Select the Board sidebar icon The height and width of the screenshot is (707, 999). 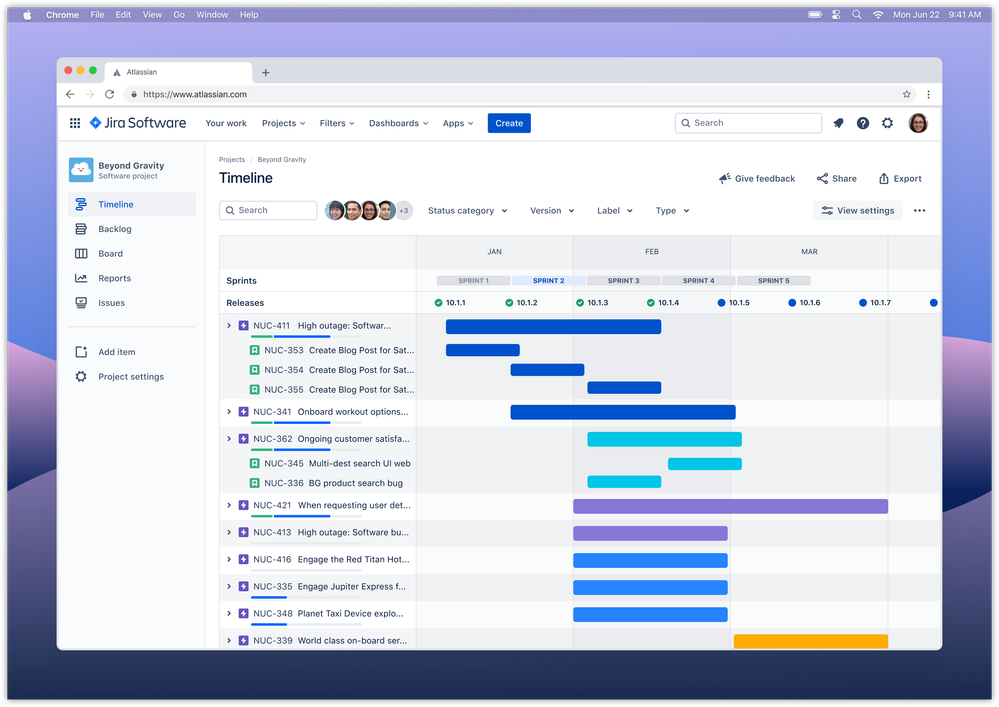click(x=81, y=254)
